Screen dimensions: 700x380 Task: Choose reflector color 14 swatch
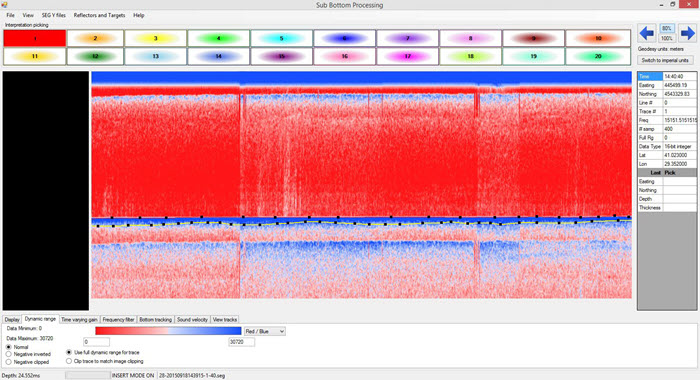(x=218, y=56)
